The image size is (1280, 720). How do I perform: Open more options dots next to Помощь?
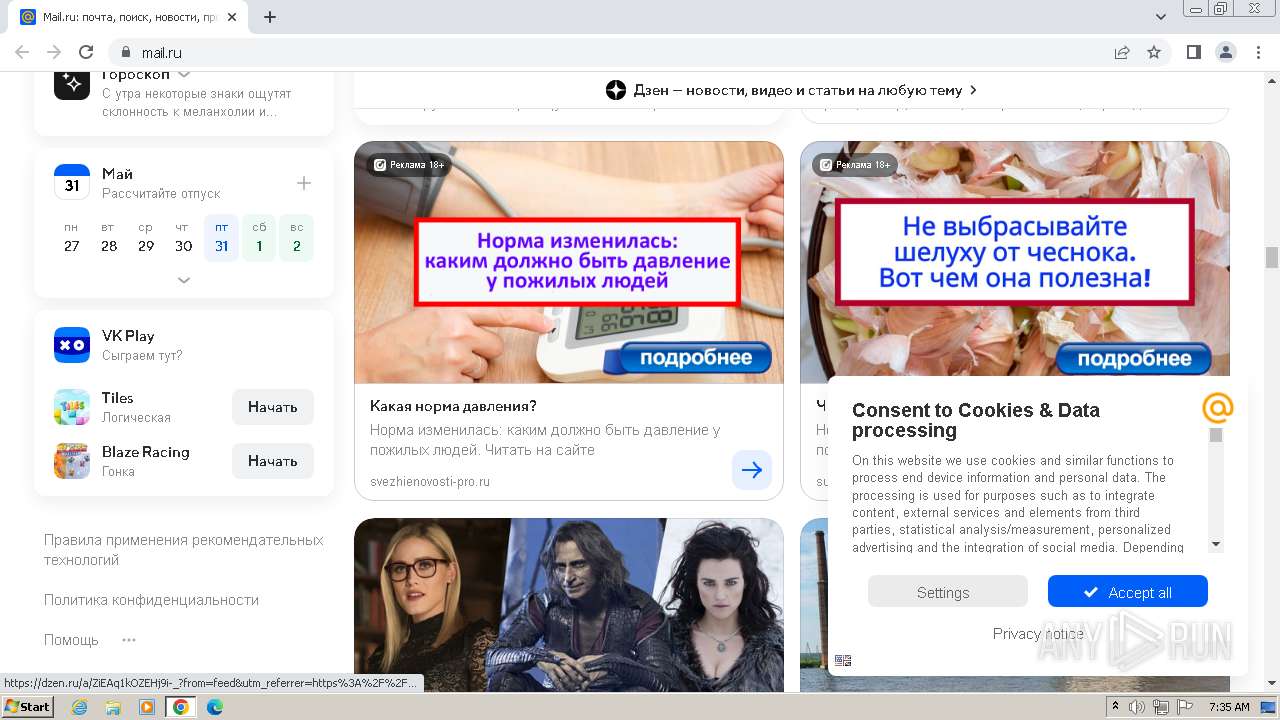point(129,640)
